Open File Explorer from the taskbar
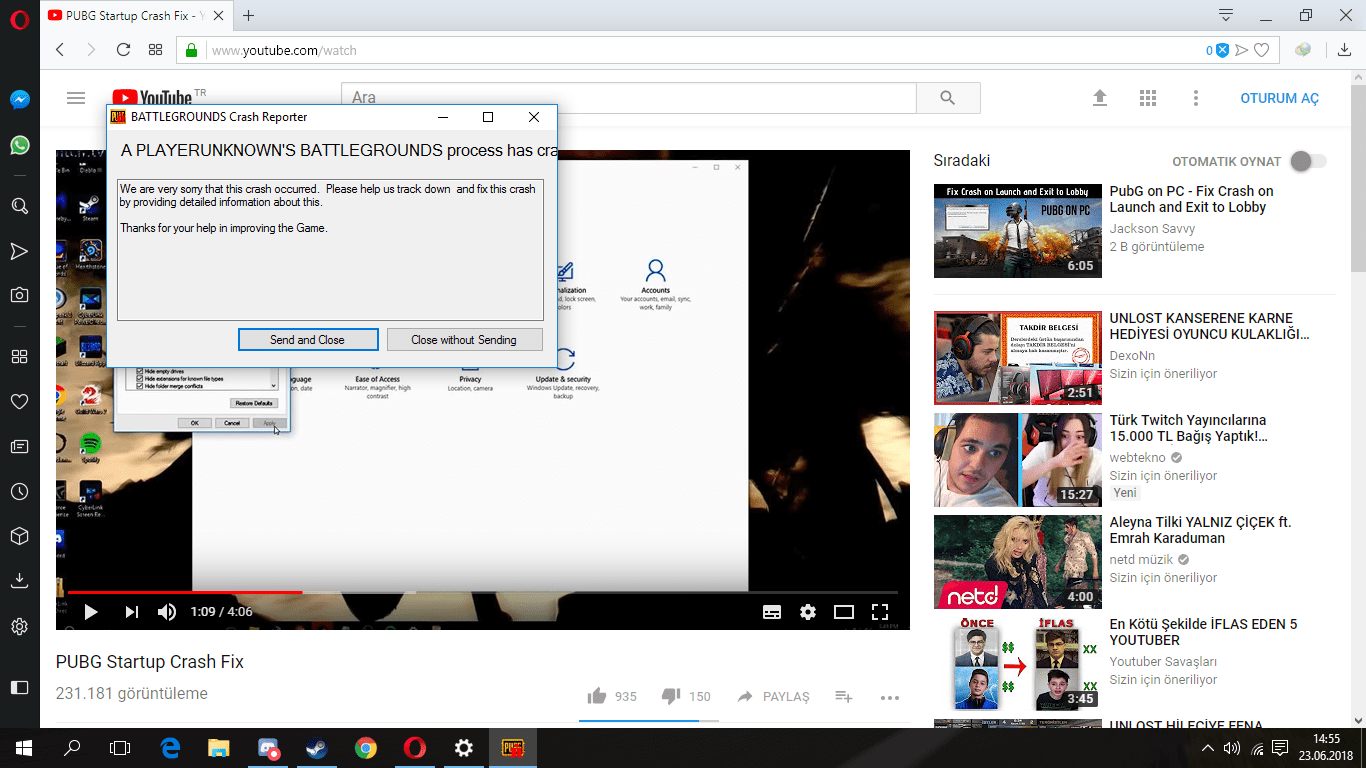Screen dimensions: 1366x768 pos(219,748)
